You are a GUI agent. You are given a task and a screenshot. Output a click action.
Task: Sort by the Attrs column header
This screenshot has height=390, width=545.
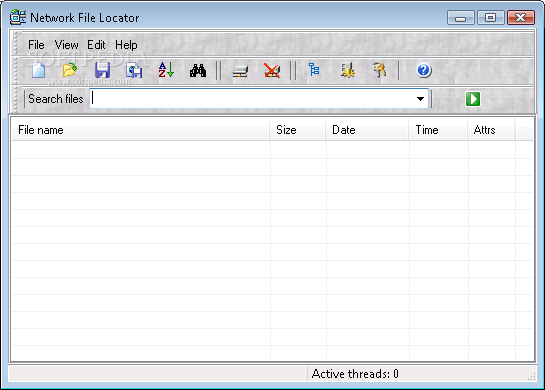point(491,130)
